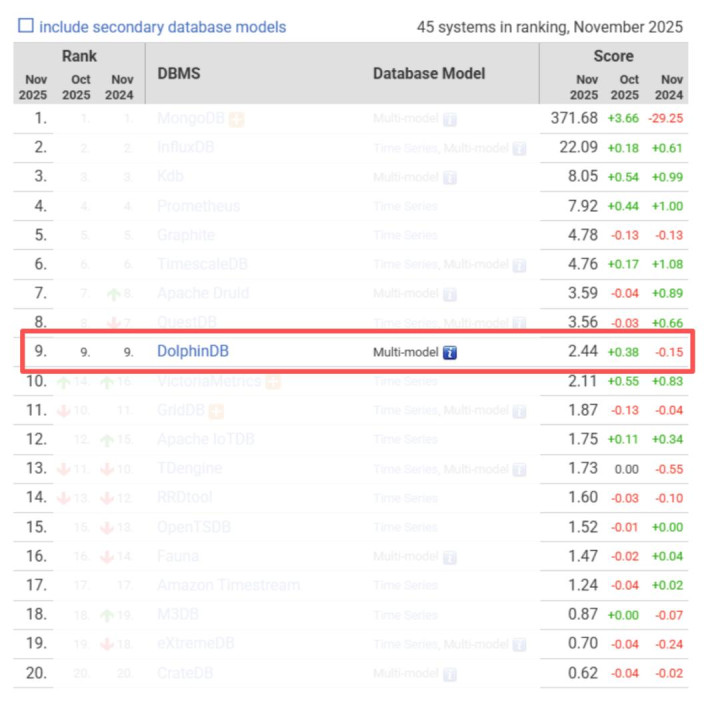Open the DolphinDB system link
This screenshot has width=720, height=712.
(193, 351)
